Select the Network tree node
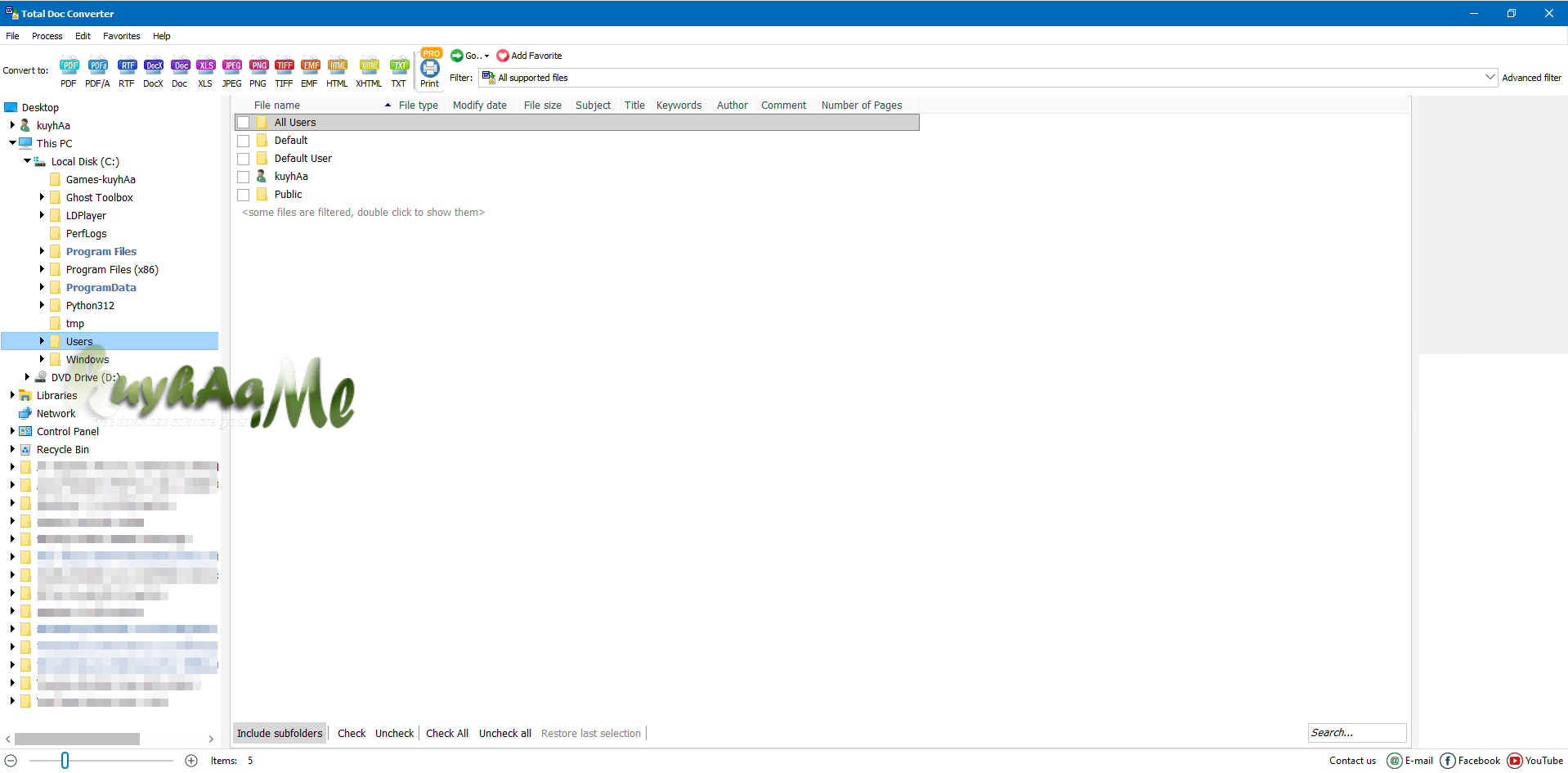The width and height of the screenshot is (1568, 773). [x=56, y=414]
